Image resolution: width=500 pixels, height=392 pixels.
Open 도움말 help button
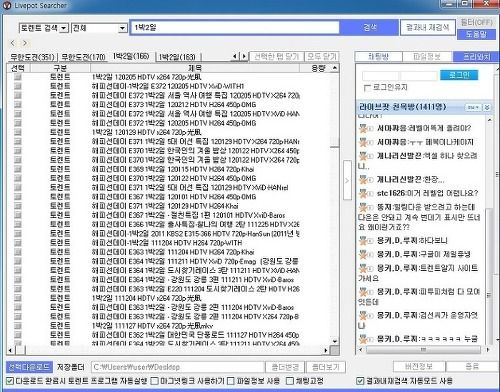point(477,34)
